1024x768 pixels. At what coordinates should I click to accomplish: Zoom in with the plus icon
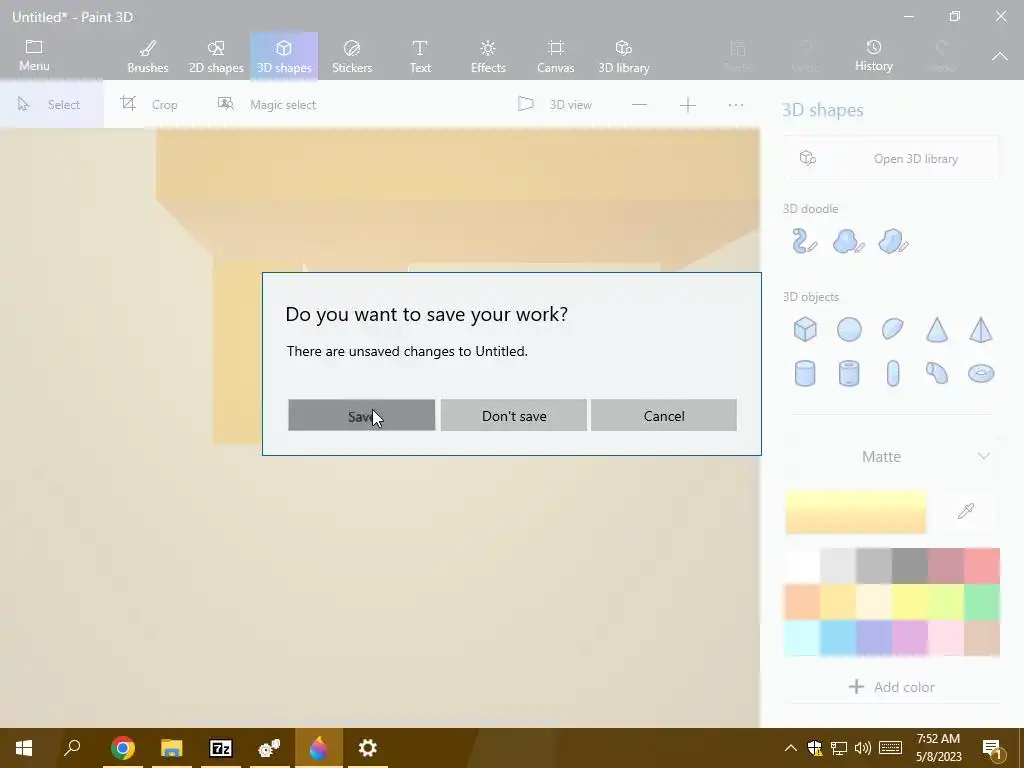[688, 104]
